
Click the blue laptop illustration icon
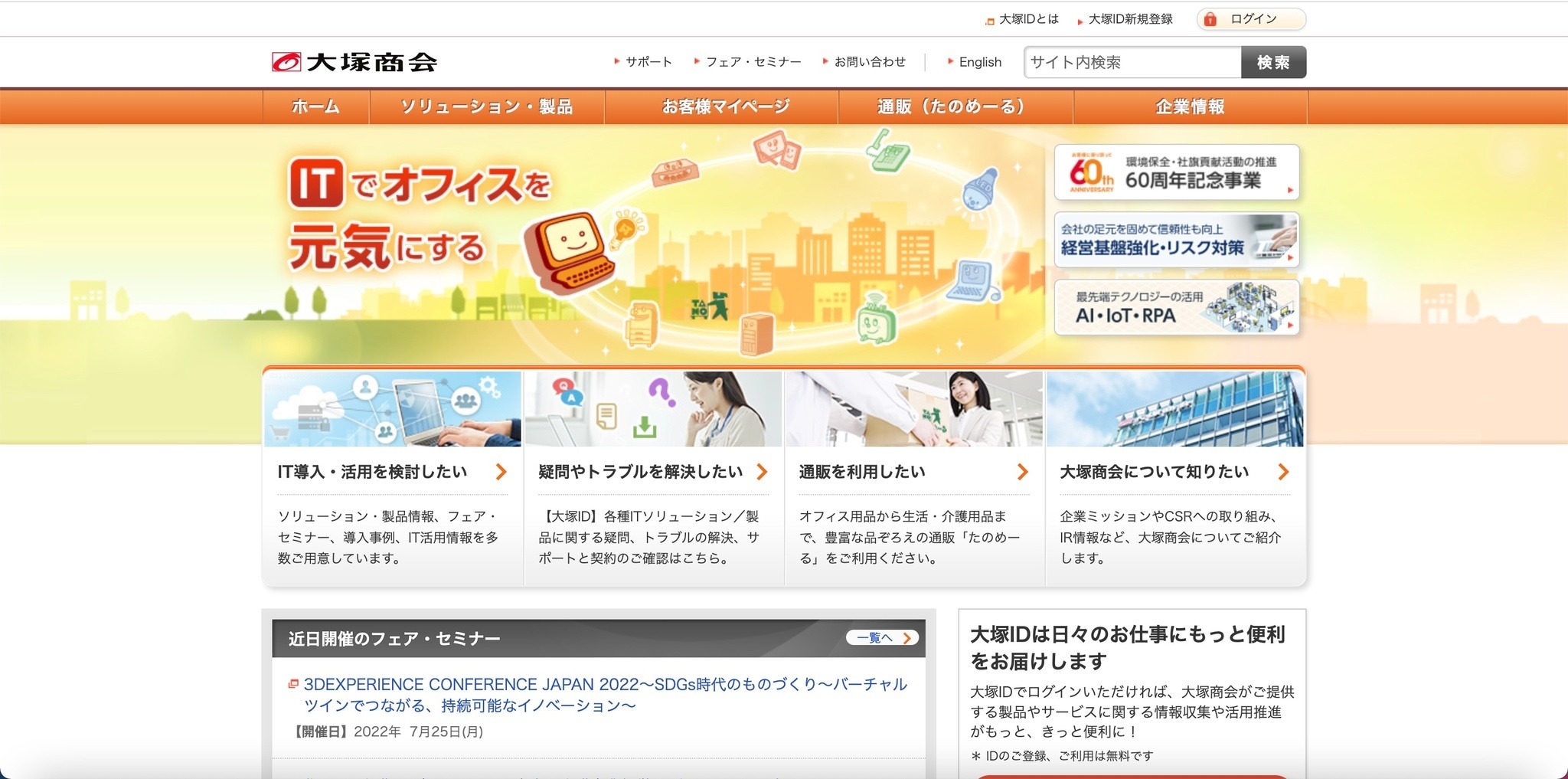click(972, 281)
